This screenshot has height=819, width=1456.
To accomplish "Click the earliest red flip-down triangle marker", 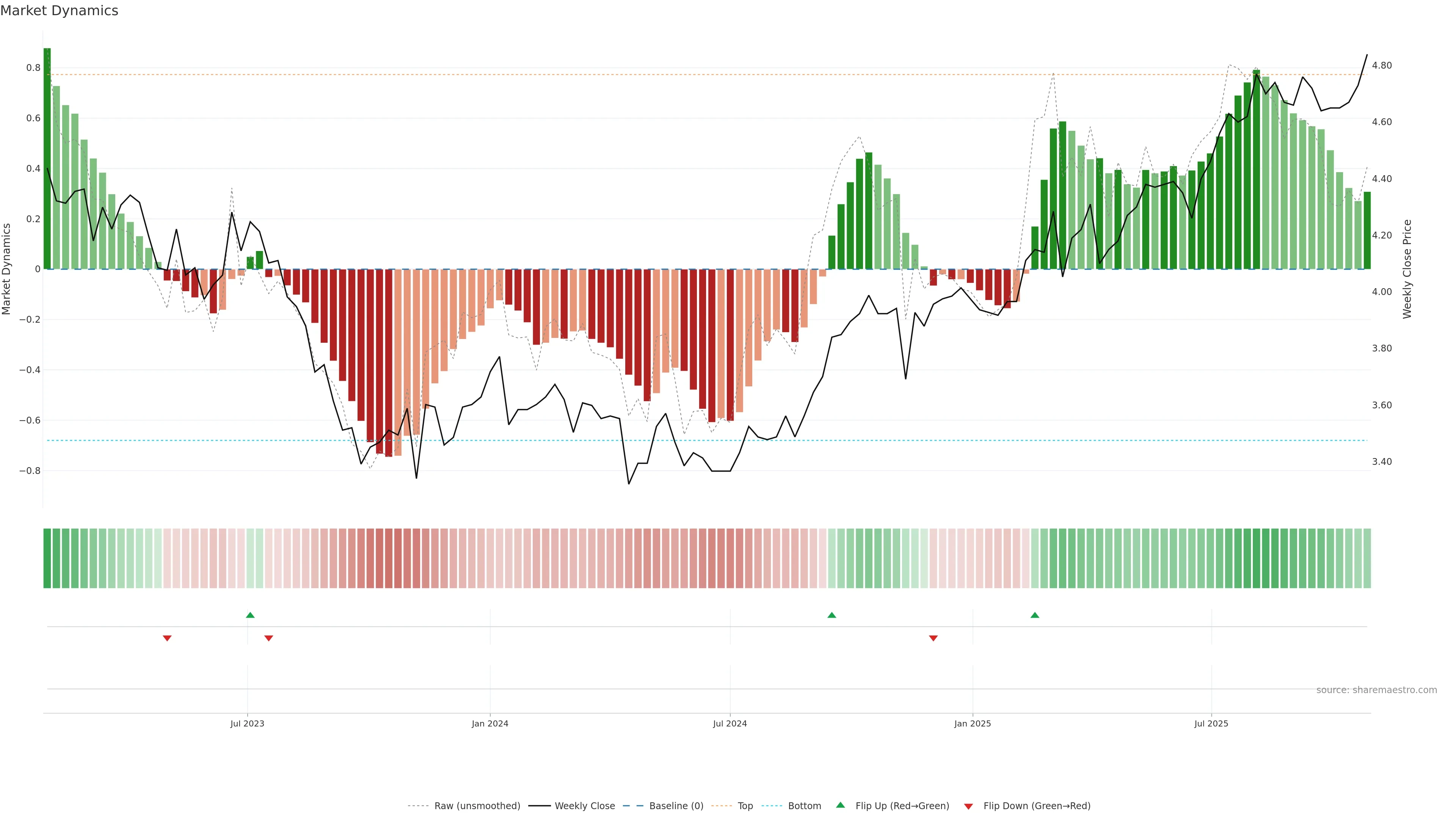I will 167,638.
